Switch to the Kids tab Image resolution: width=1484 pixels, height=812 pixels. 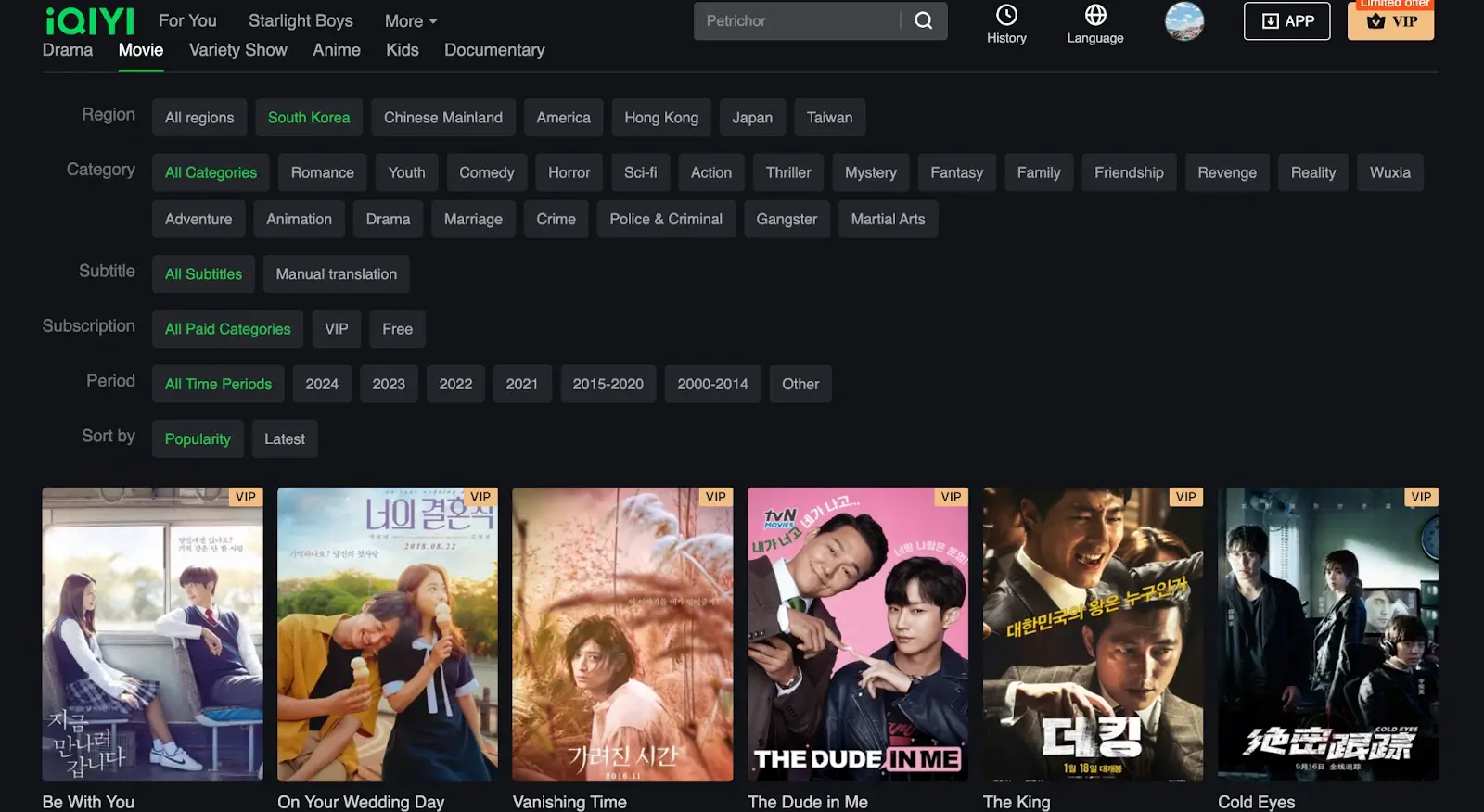click(403, 50)
